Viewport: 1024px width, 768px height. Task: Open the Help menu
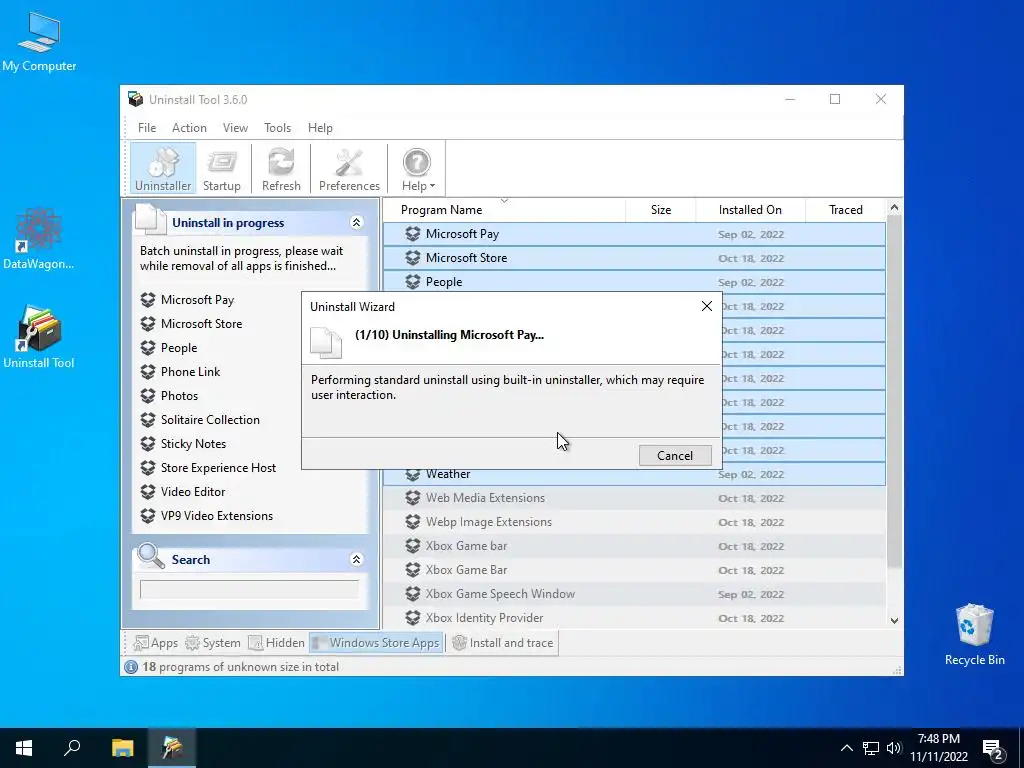(x=320, y=128)
